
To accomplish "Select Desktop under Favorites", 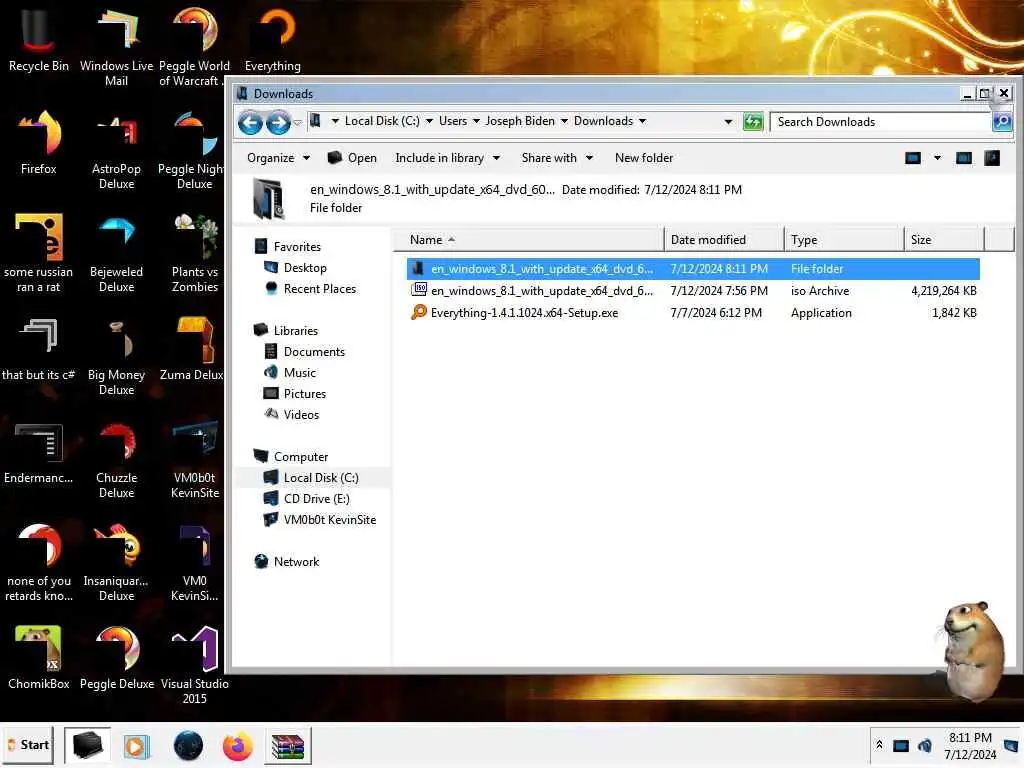I will click(x=295, y=268).
